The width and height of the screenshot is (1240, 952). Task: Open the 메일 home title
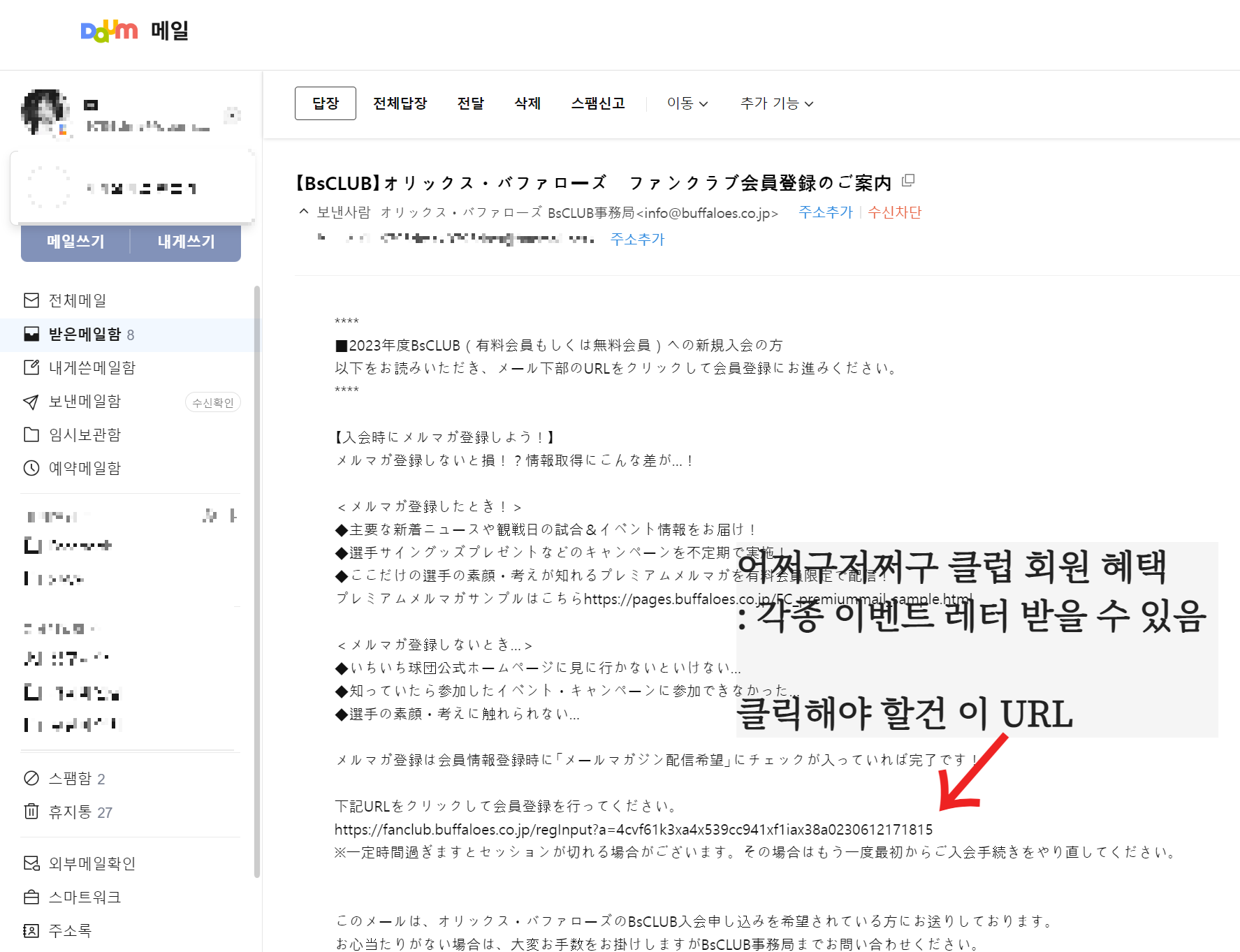tap(170, 31)
